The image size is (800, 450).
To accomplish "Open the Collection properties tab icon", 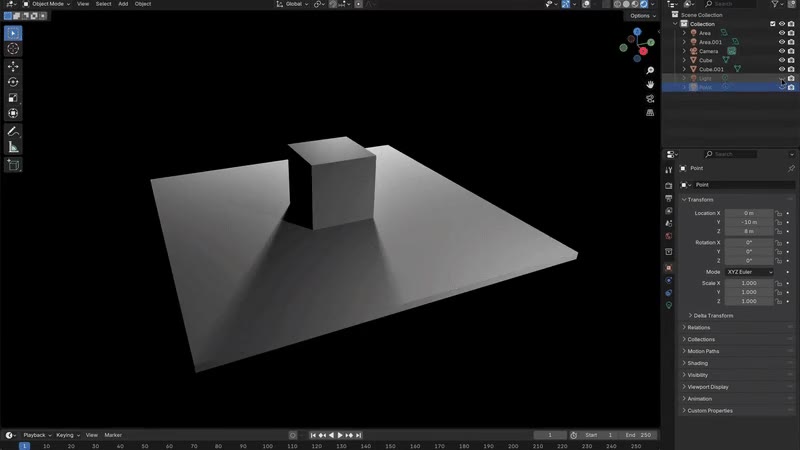I will coord(668,252).
